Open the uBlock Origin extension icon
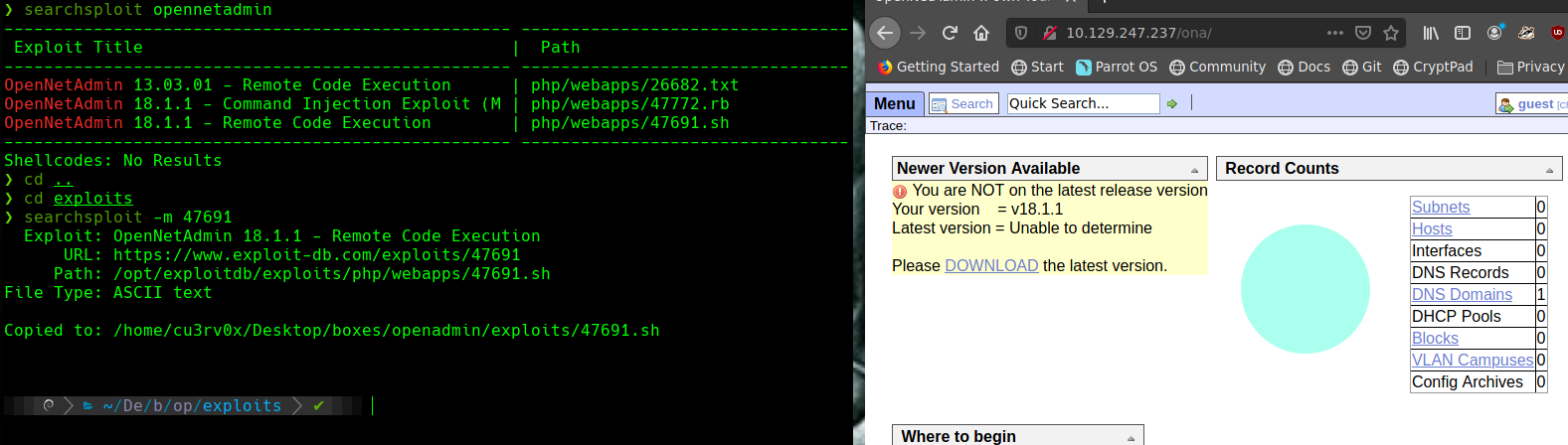The image size is (1568, 445). pos(1557,33)
